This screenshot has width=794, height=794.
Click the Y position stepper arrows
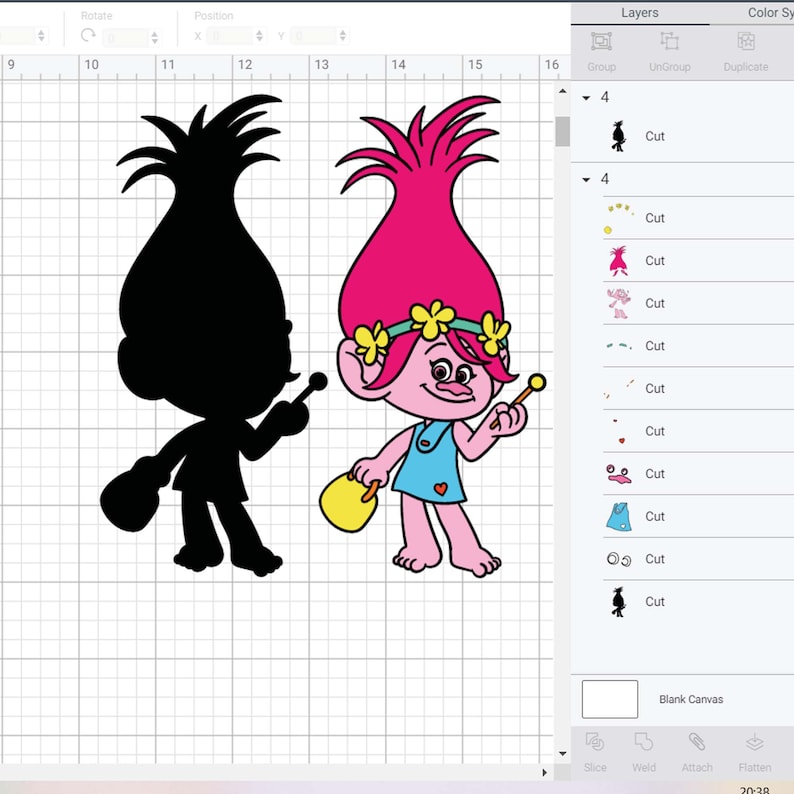tap(343, 35)
